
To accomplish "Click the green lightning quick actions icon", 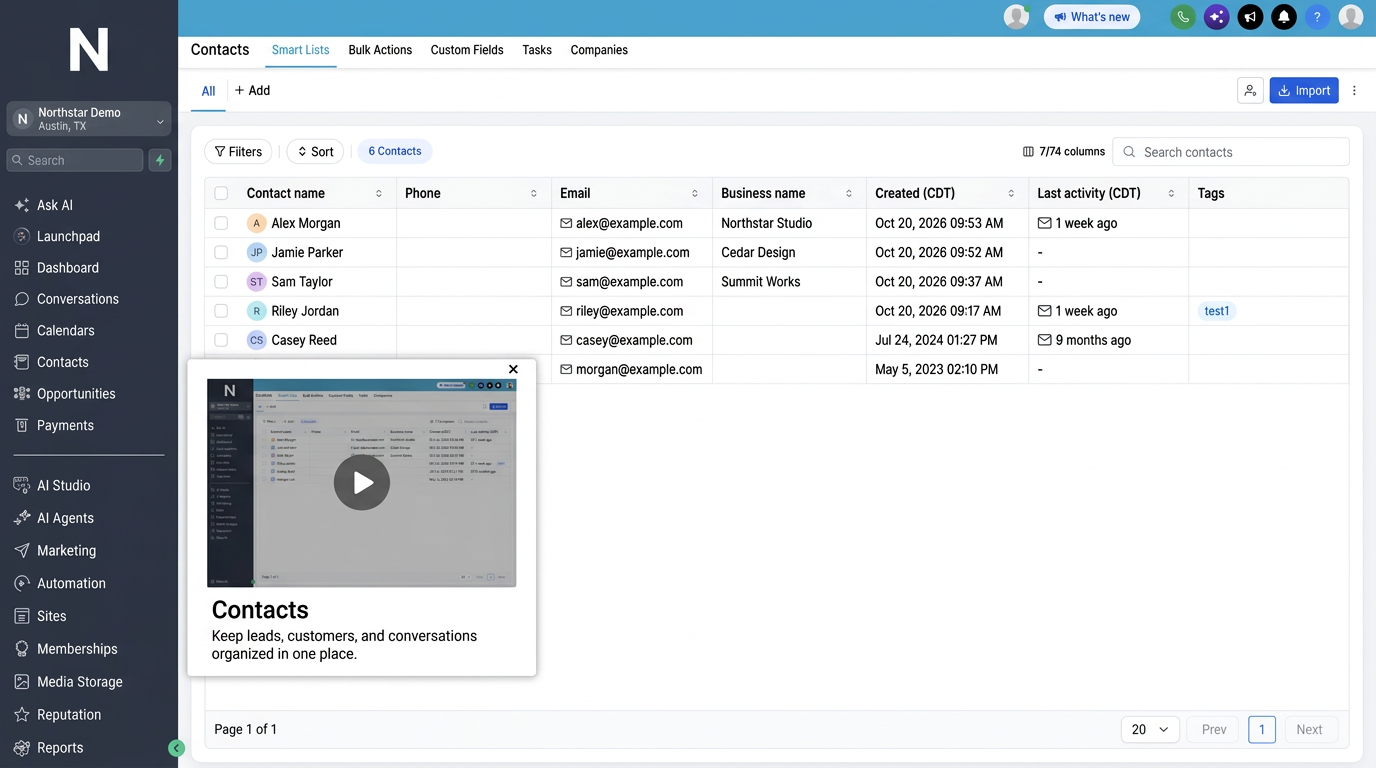I will tap(160, 160).
